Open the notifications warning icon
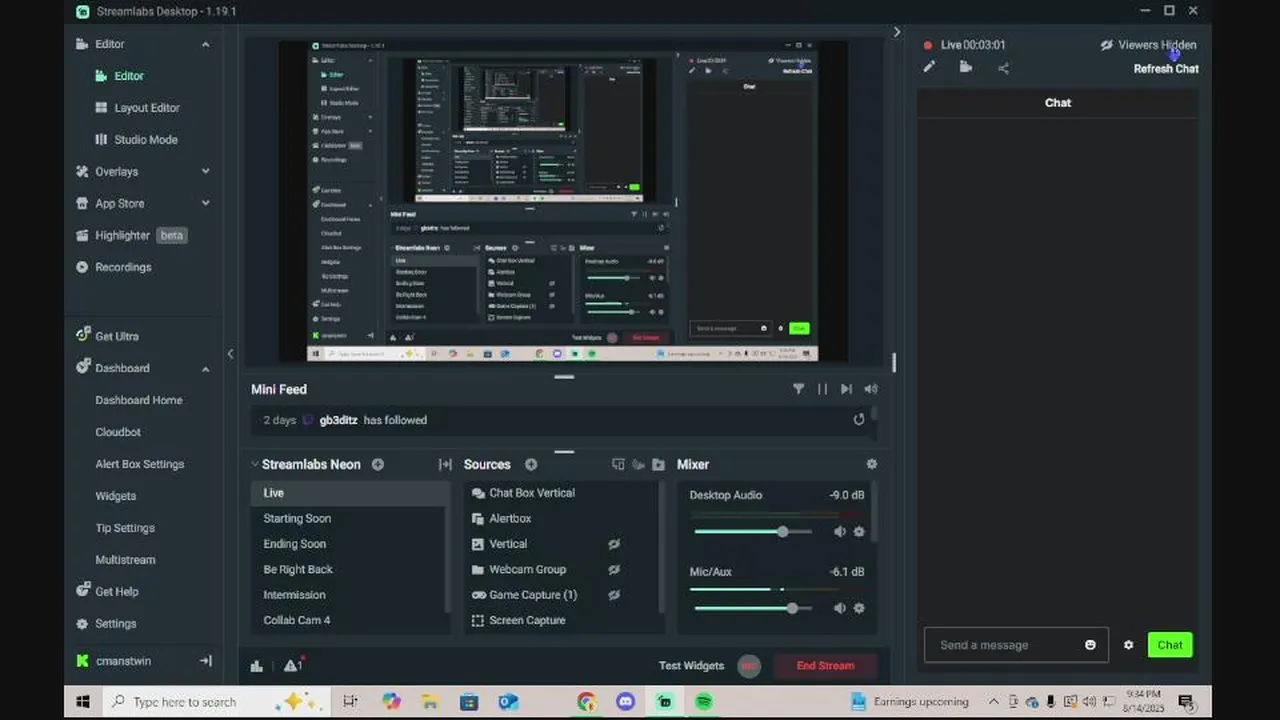1280x720 pixels. pos(293,665)
